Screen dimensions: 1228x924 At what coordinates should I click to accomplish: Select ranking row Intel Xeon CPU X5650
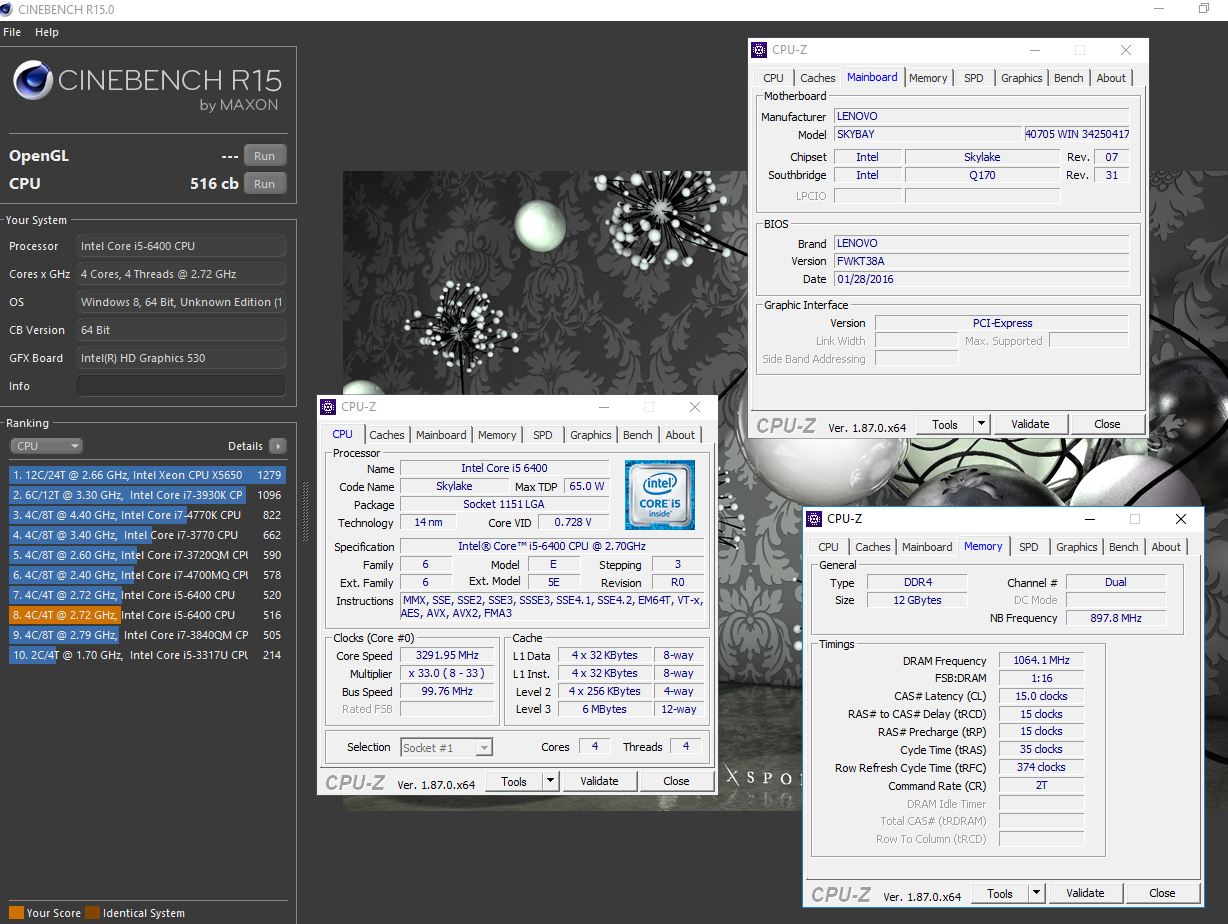coord(148,475)
